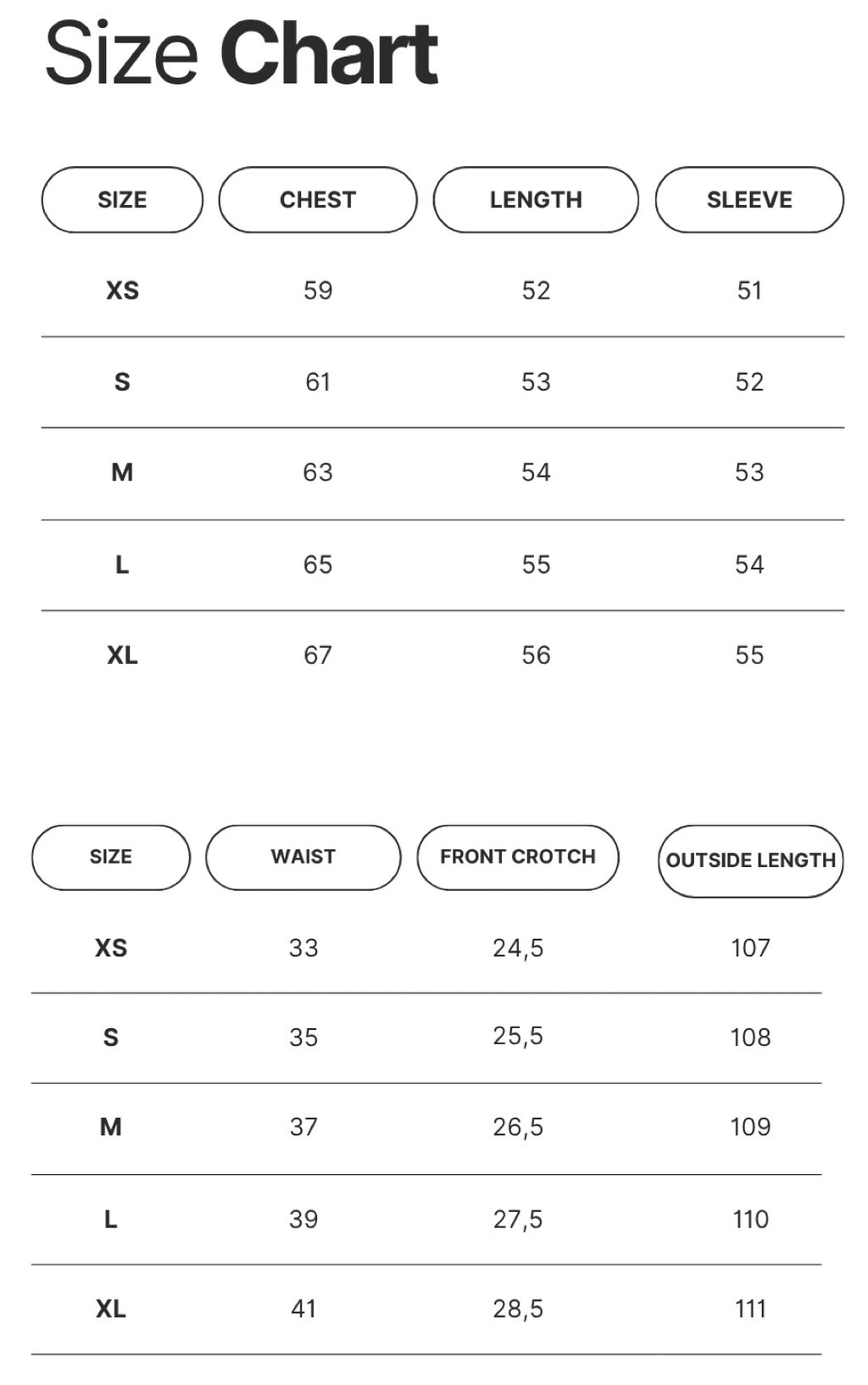The image size is (868, 1385).
Task: Click sleeve value 54 for size L
Action: click(x=749, y=565)
